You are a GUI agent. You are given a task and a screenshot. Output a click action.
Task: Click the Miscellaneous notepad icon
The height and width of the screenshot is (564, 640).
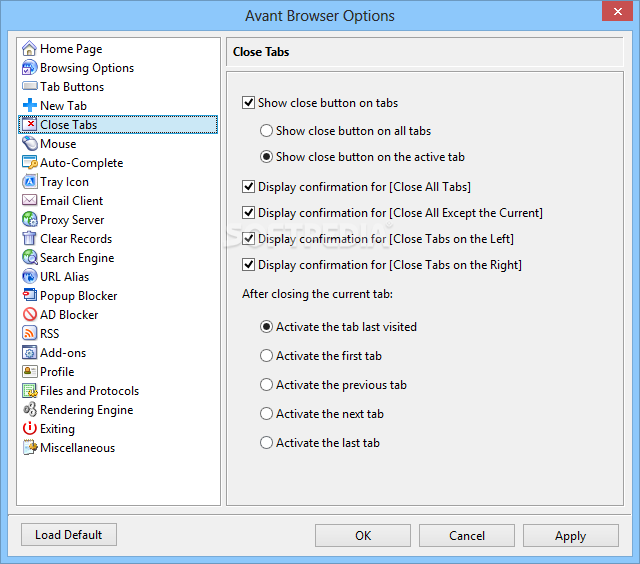[29, 447]
